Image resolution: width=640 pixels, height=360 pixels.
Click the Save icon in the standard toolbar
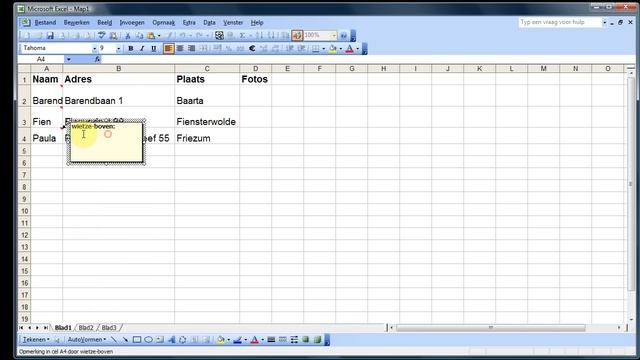pos(50,36)
